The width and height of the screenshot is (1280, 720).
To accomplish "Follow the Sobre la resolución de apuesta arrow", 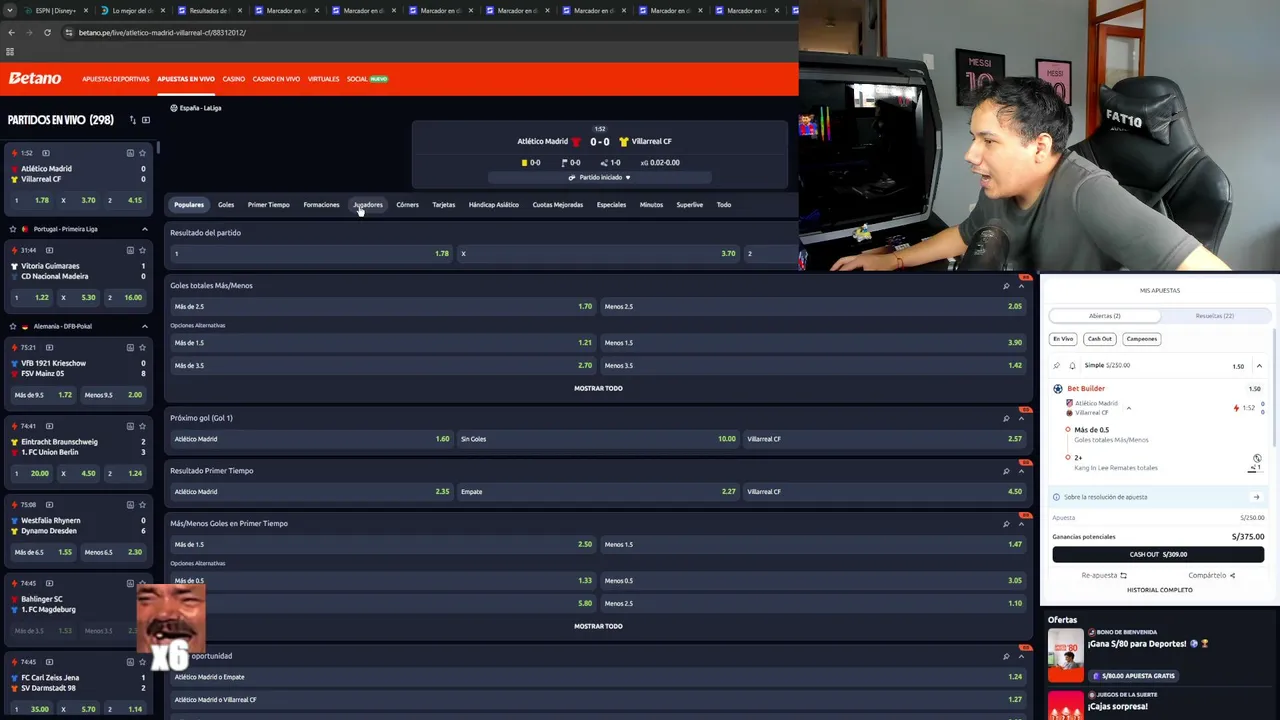I will point(1256,497).
